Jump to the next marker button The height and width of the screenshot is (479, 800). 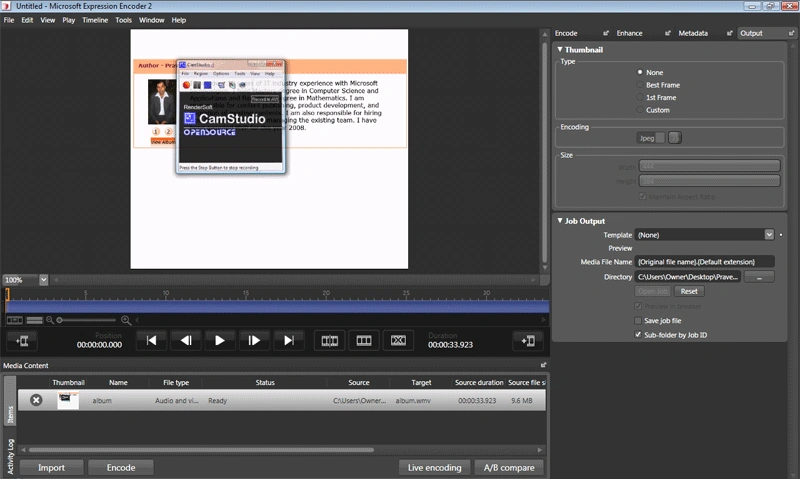coord(288,340)
